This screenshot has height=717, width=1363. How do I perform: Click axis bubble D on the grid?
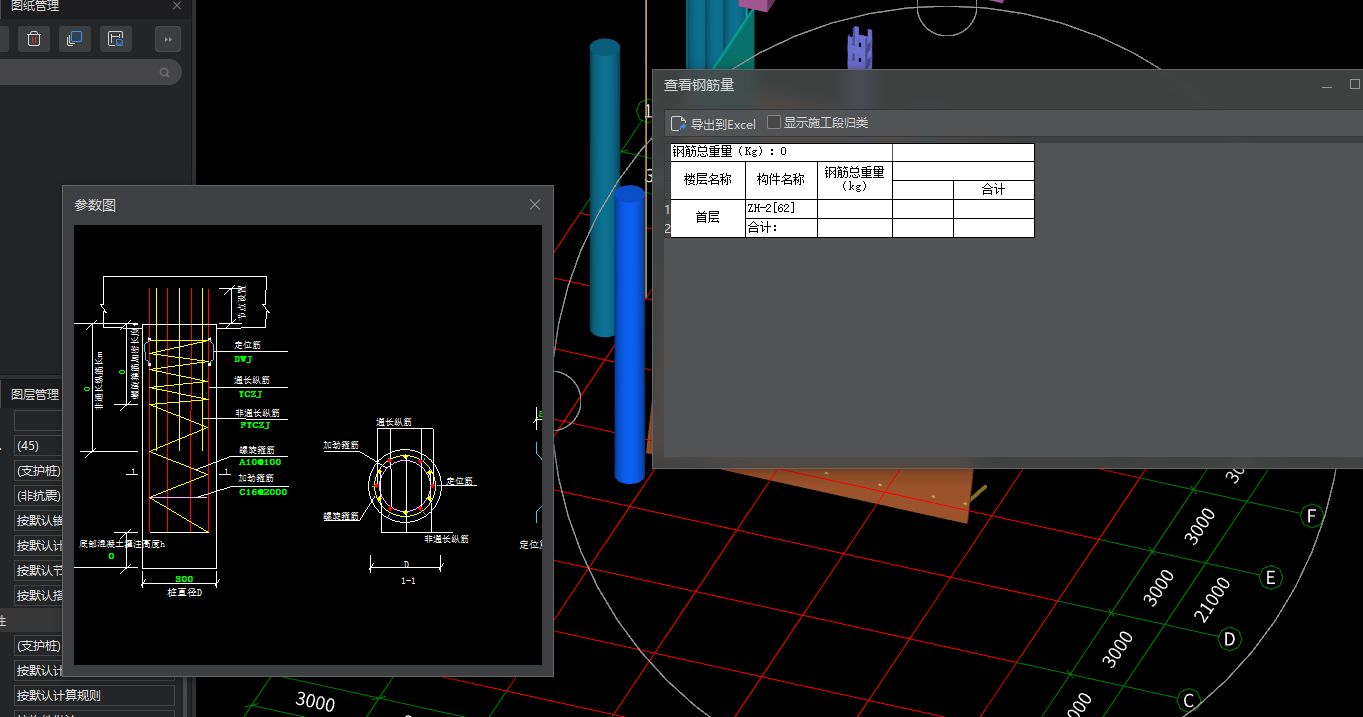coord(1230,638)
